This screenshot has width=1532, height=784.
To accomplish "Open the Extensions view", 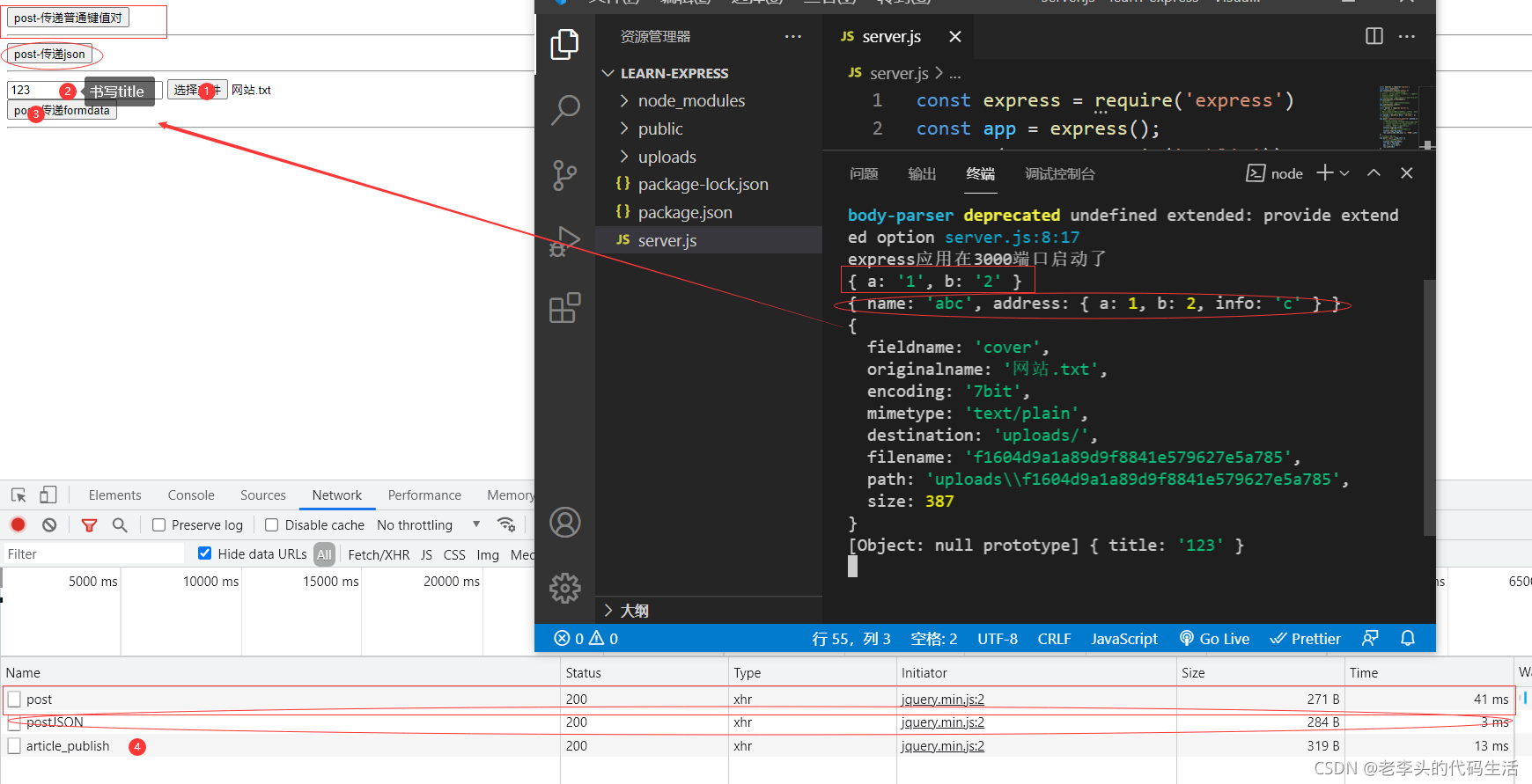I will tap(564, 307).
